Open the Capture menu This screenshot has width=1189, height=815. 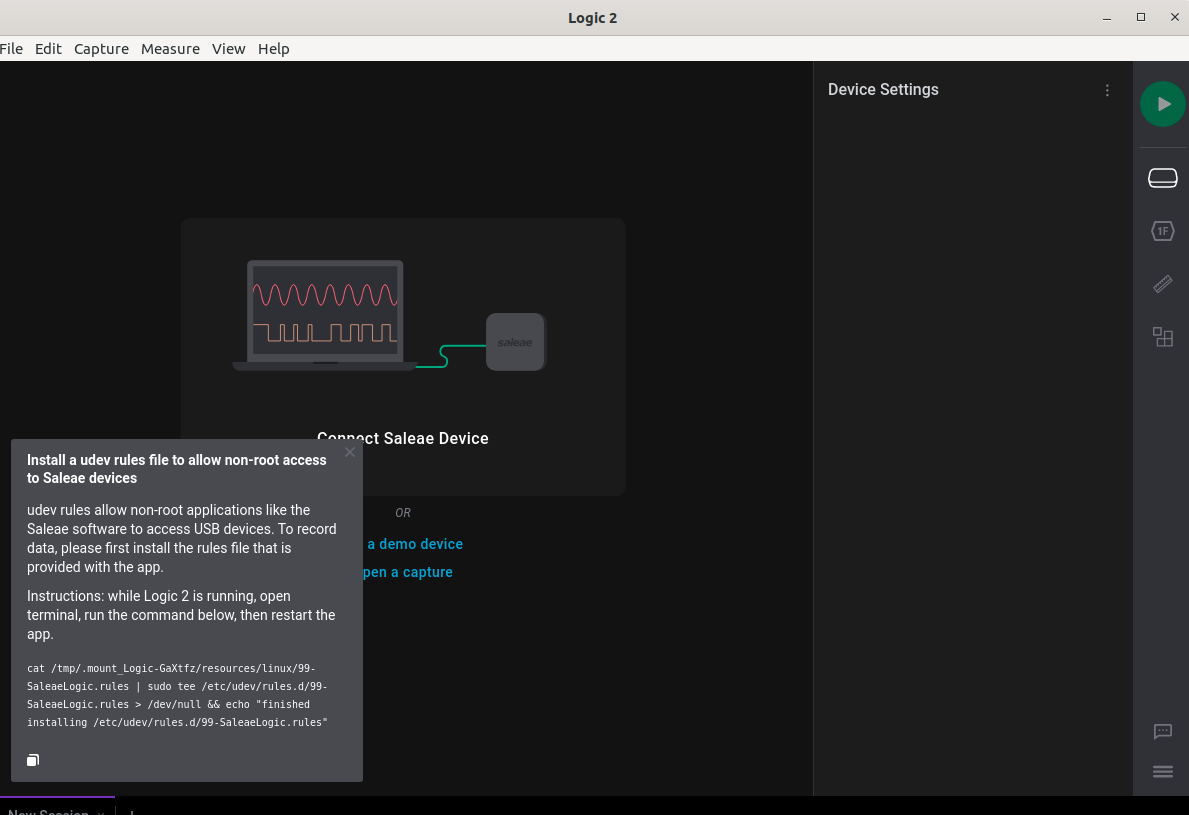pyautogui.click(x=102, y=49)
